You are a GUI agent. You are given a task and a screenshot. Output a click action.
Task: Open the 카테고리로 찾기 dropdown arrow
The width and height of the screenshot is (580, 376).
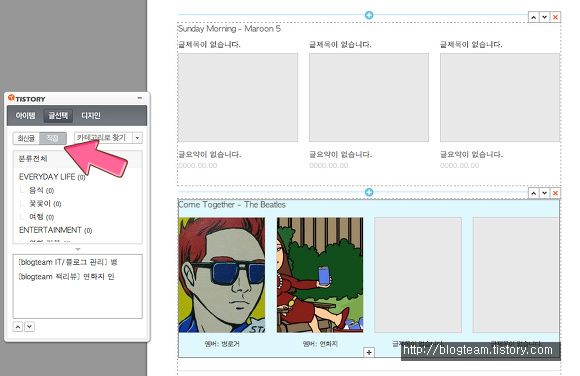click(x=138, y=138)
